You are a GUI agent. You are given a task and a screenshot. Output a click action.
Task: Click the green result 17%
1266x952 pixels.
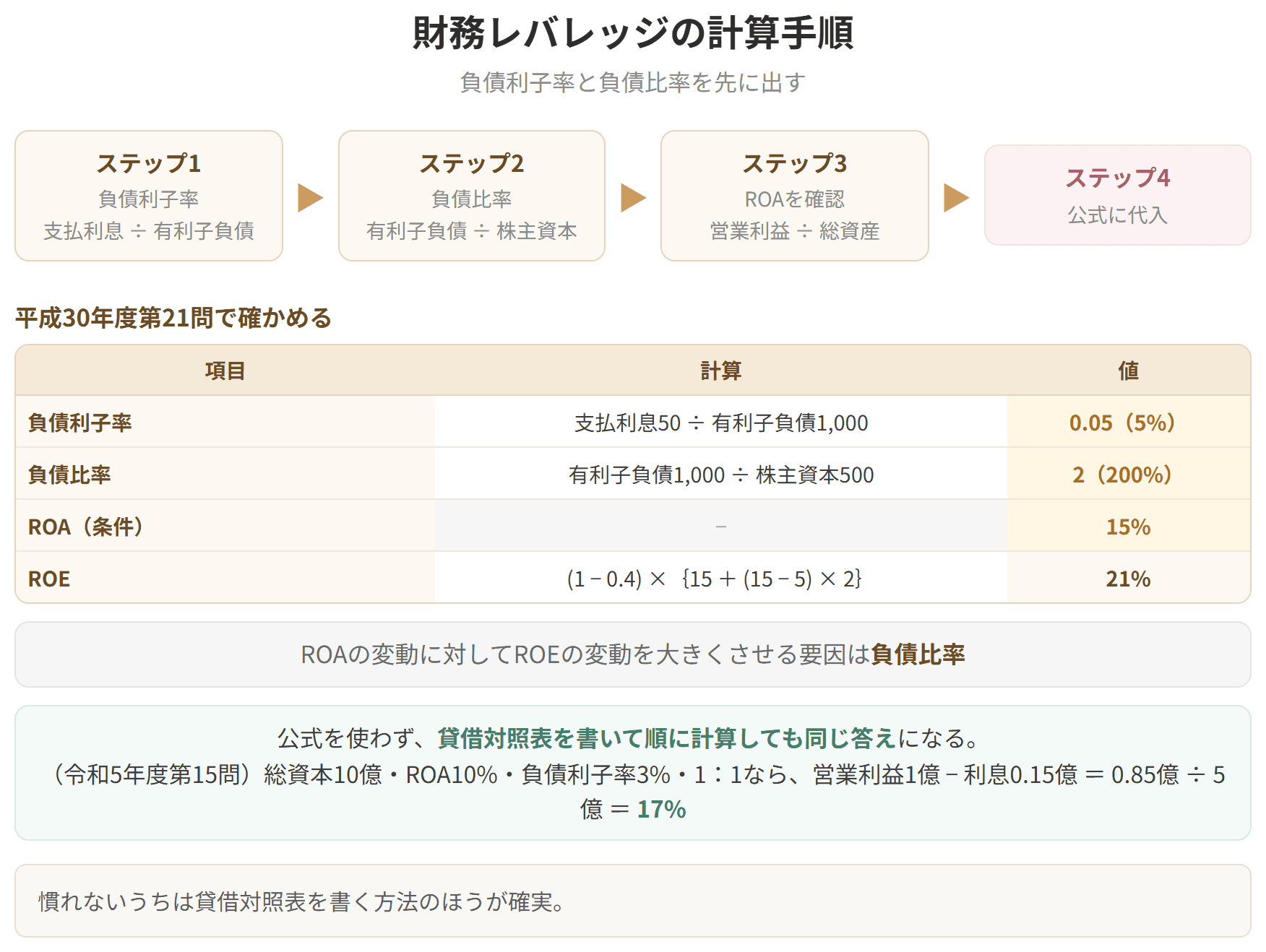[x=661, y=809]
